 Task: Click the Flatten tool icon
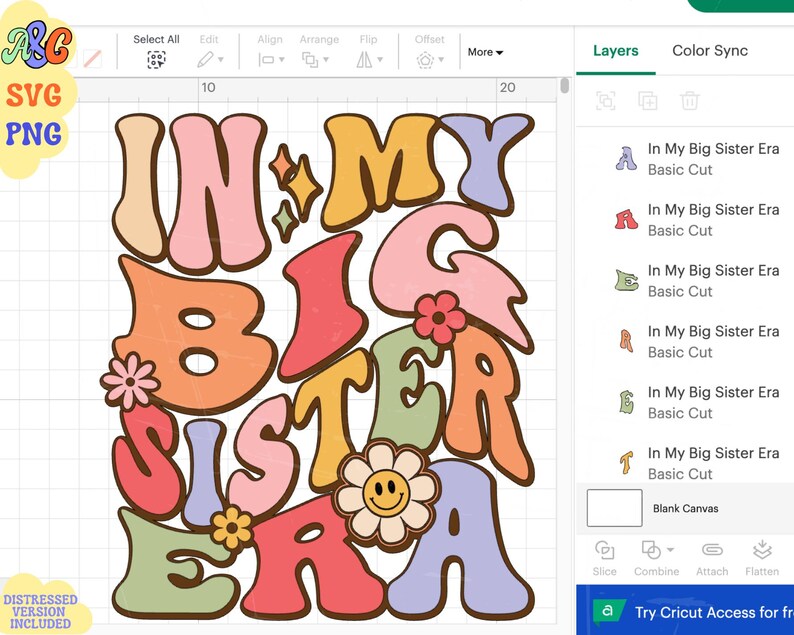click(x=762, y=550)
